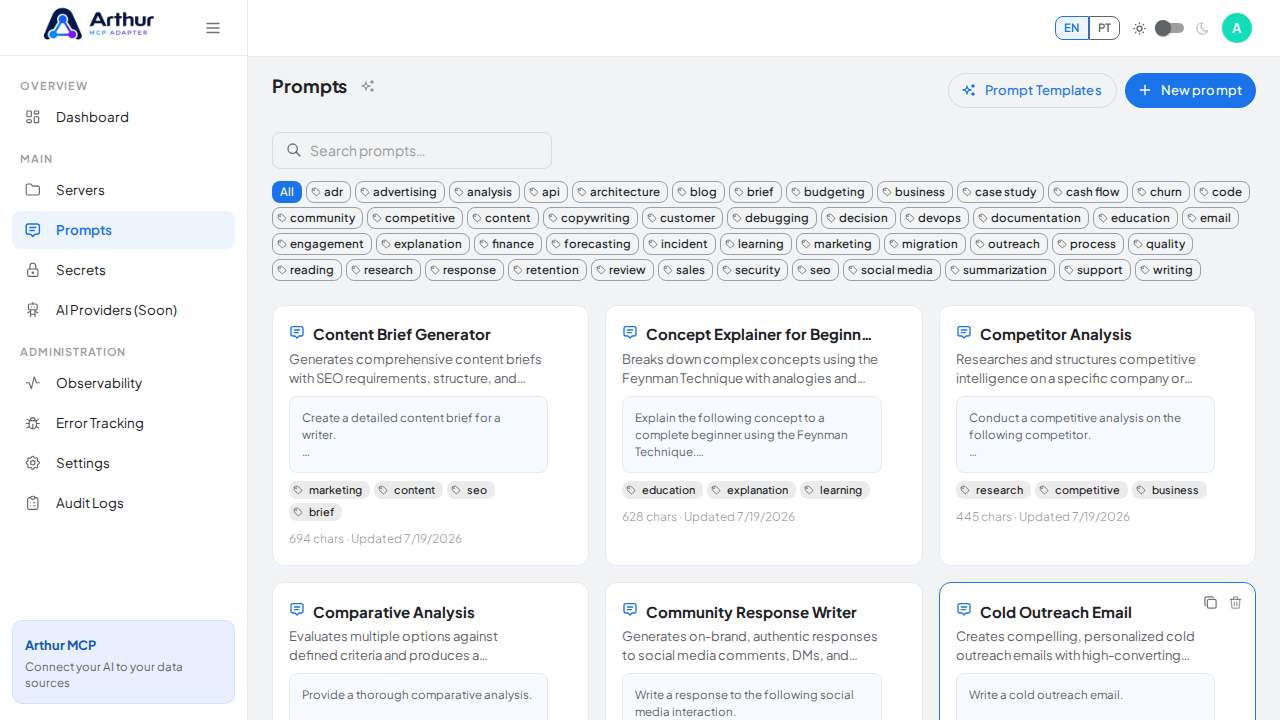Viewport: 1280px width, 720px height.
Task: Filter by the copywriting tag
Action: (590, 218)
